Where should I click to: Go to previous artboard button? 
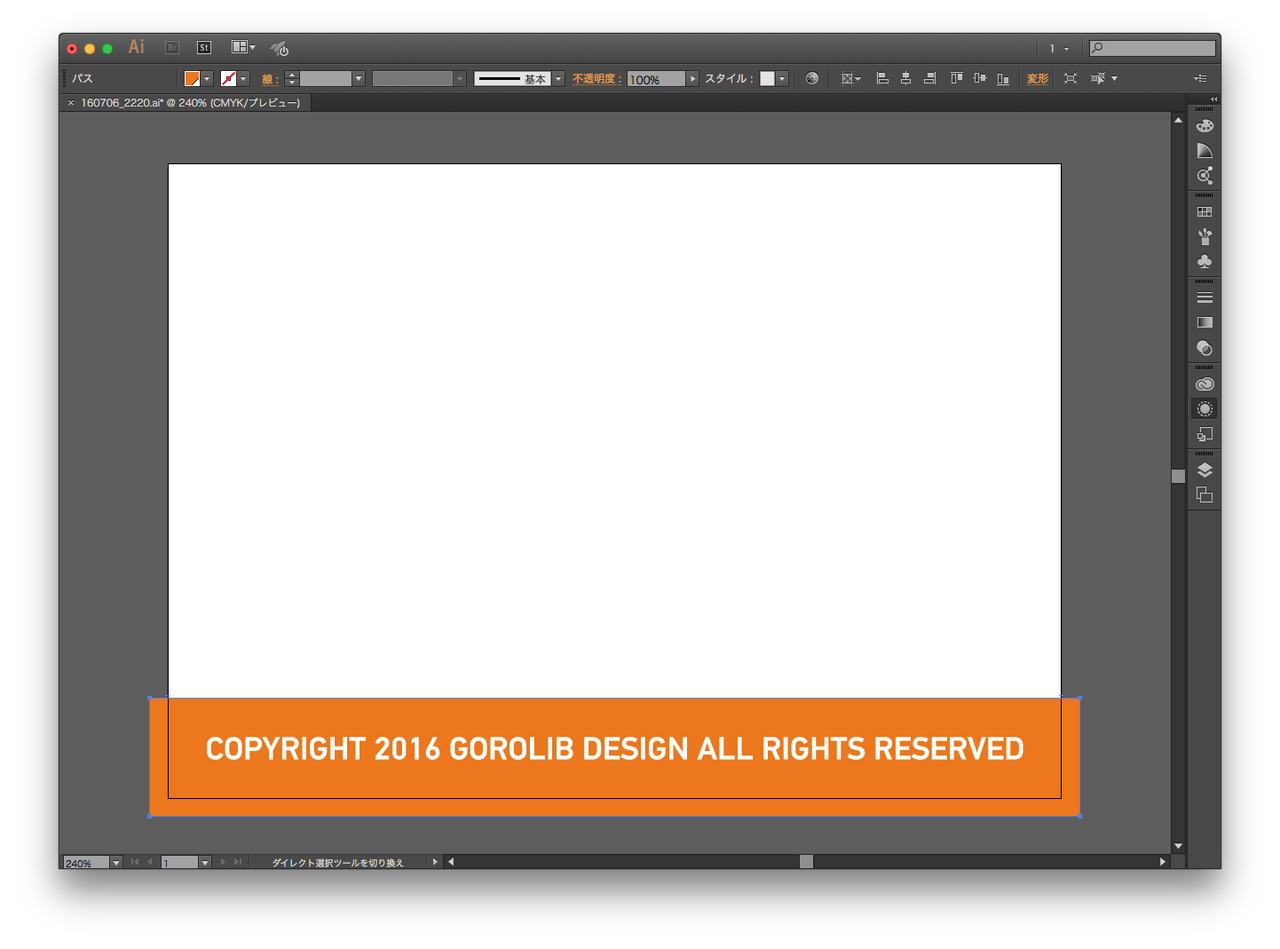(x=150, y=862)
